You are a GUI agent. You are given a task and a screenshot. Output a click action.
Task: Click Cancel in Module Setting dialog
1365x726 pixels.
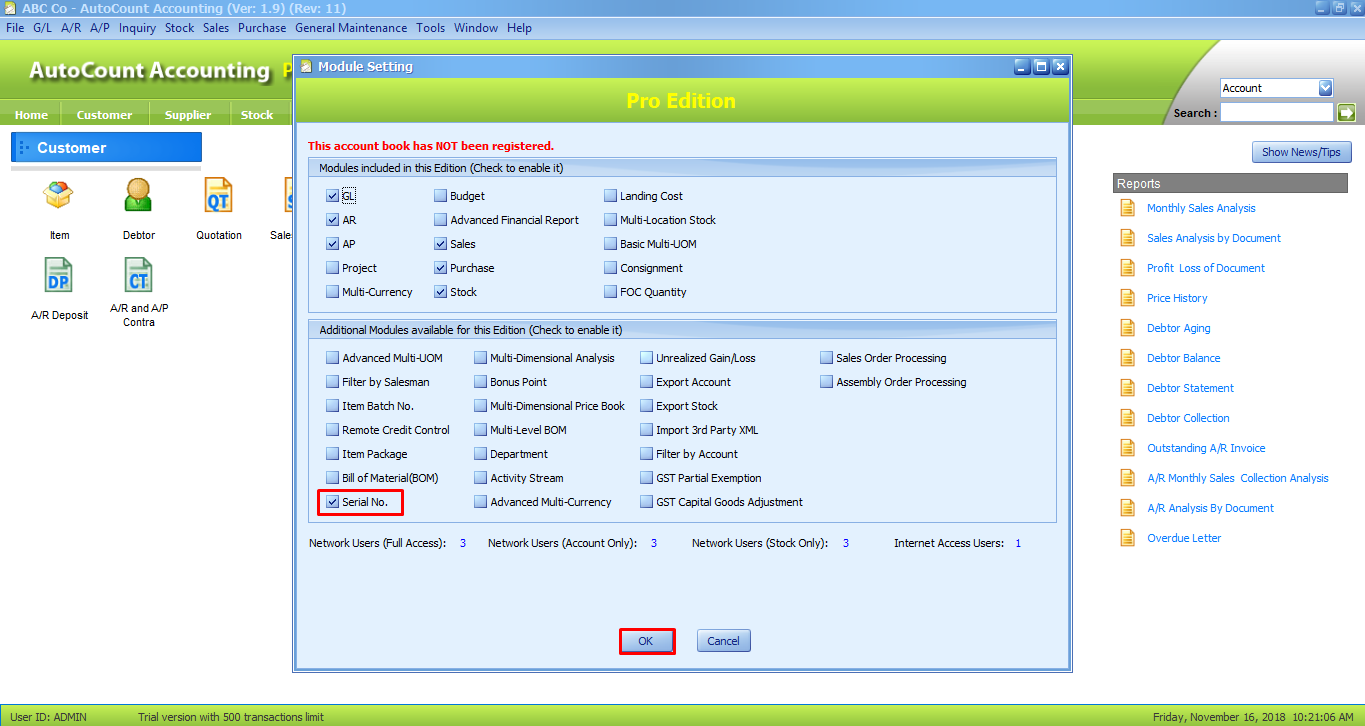coord(723,641)
